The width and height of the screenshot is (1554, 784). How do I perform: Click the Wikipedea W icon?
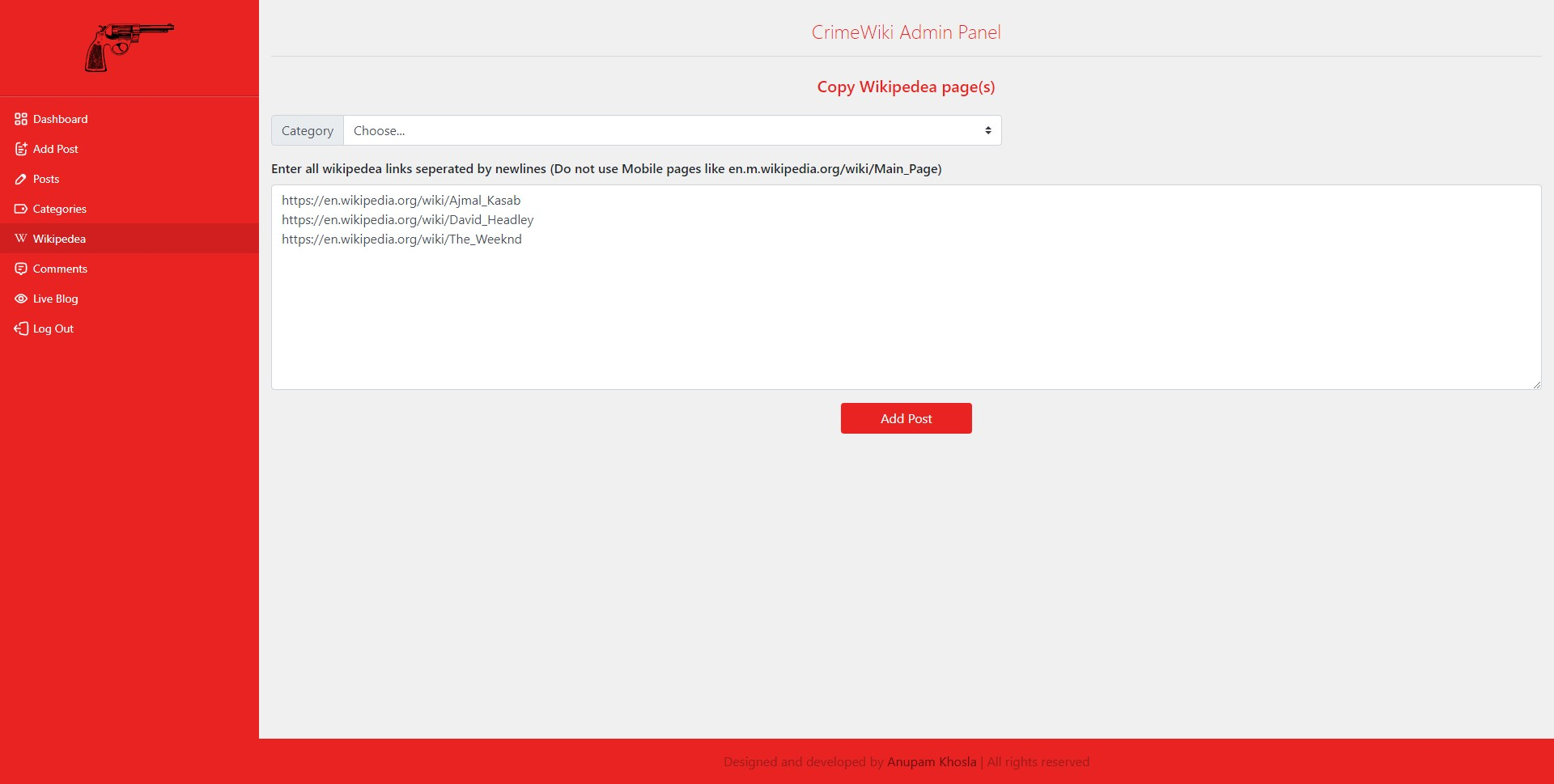tap(21, 239)
